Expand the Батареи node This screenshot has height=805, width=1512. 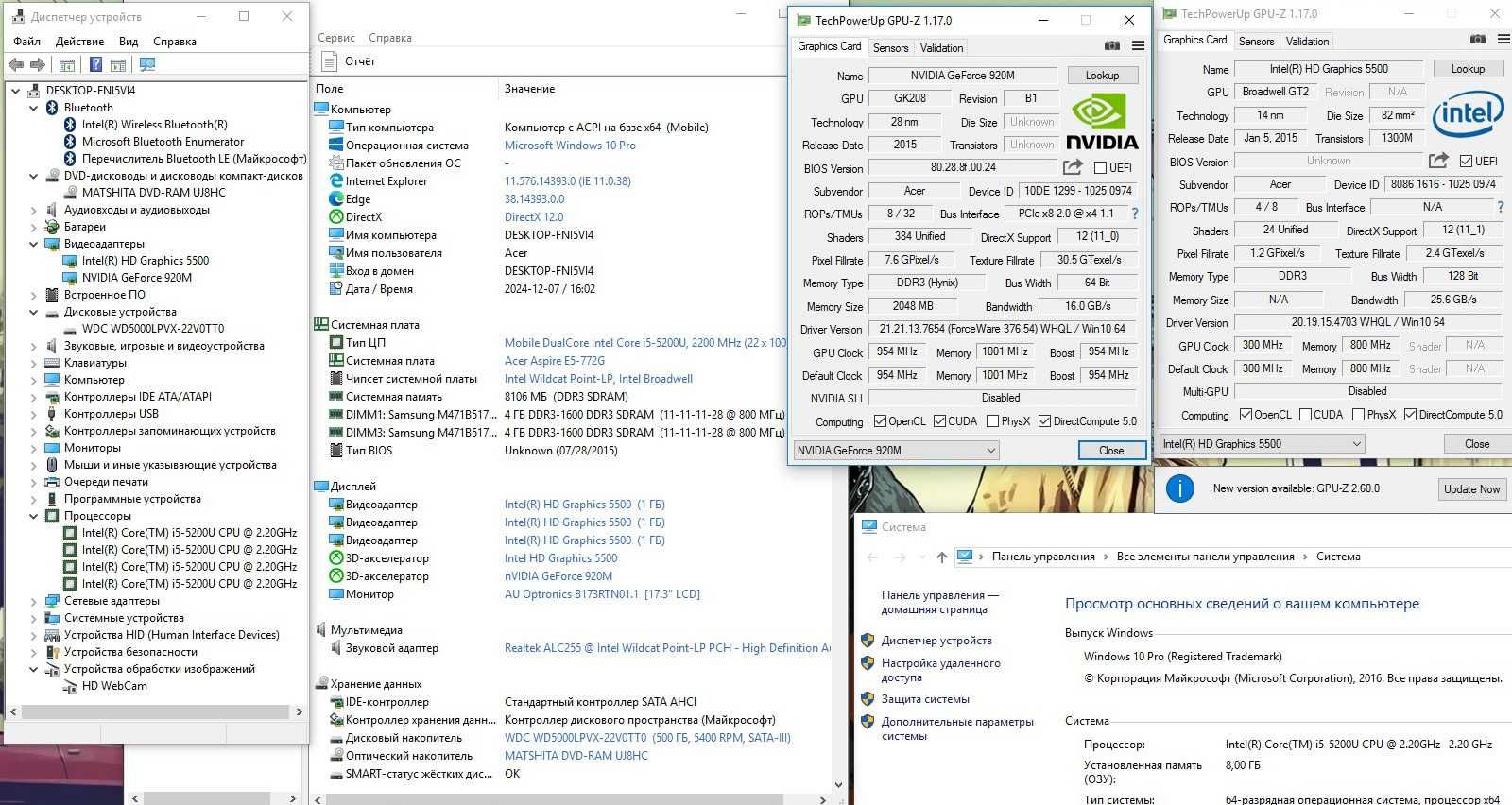pos(33,227)
